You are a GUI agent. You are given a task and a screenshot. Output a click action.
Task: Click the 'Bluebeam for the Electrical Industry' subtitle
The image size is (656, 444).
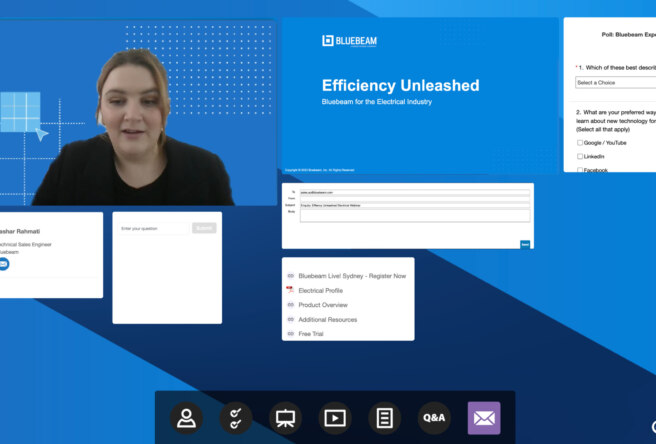click(x=377, y=102)
